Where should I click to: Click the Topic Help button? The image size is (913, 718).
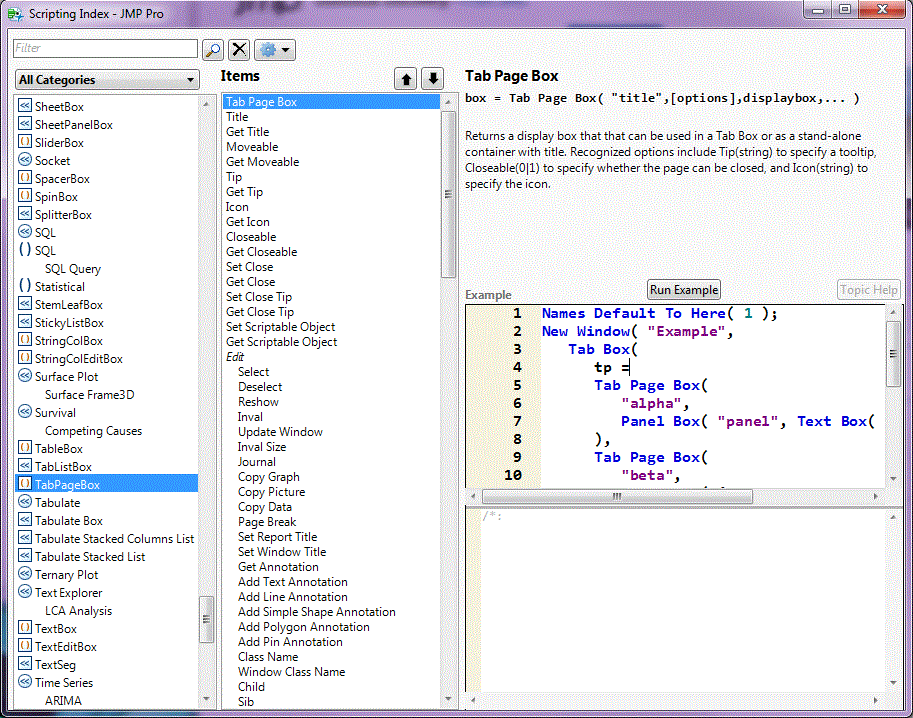pyautogui.click(x=868, y=290)
